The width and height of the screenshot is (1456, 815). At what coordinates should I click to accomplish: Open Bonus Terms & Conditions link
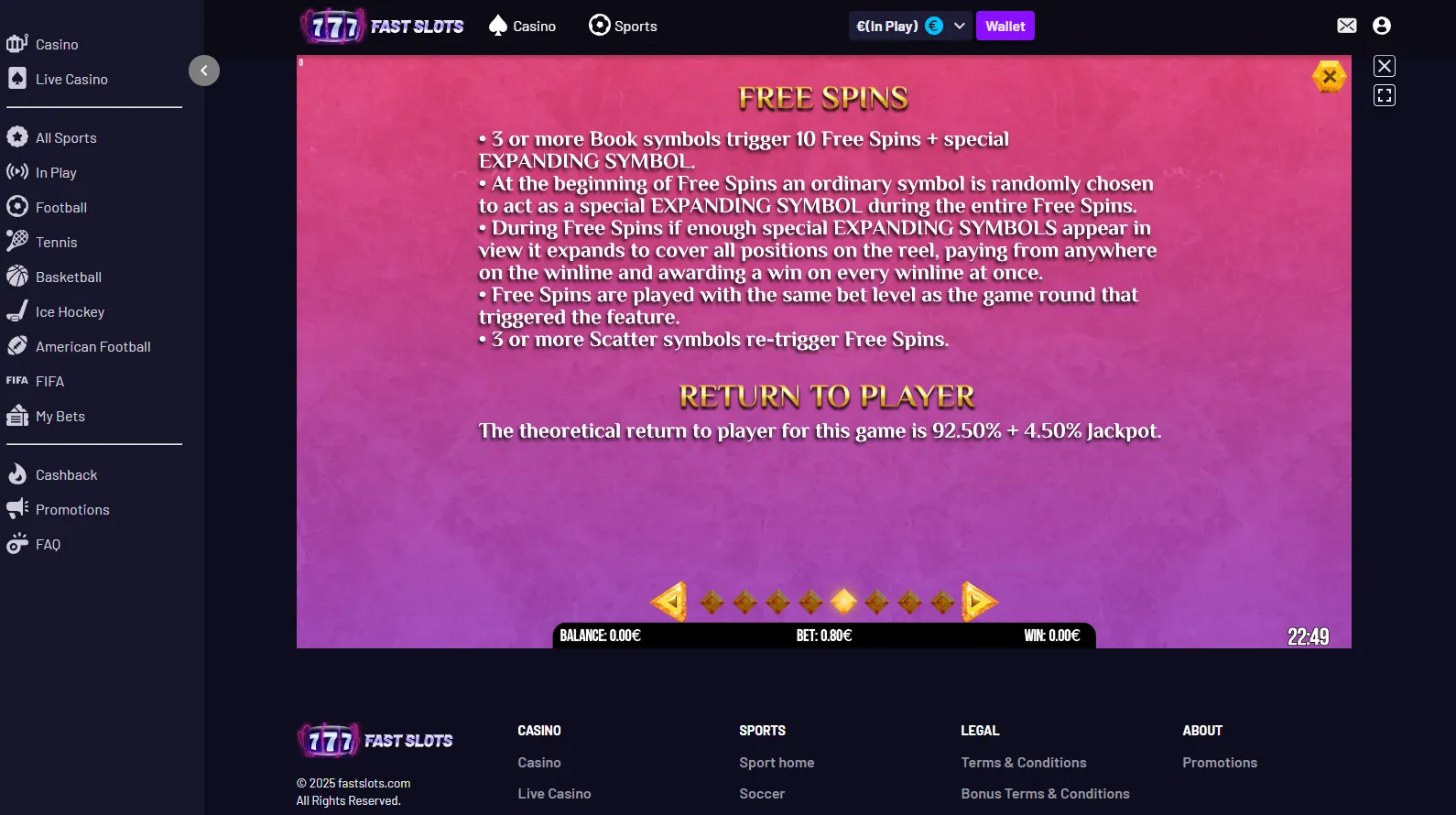[x=1045, y=794]
